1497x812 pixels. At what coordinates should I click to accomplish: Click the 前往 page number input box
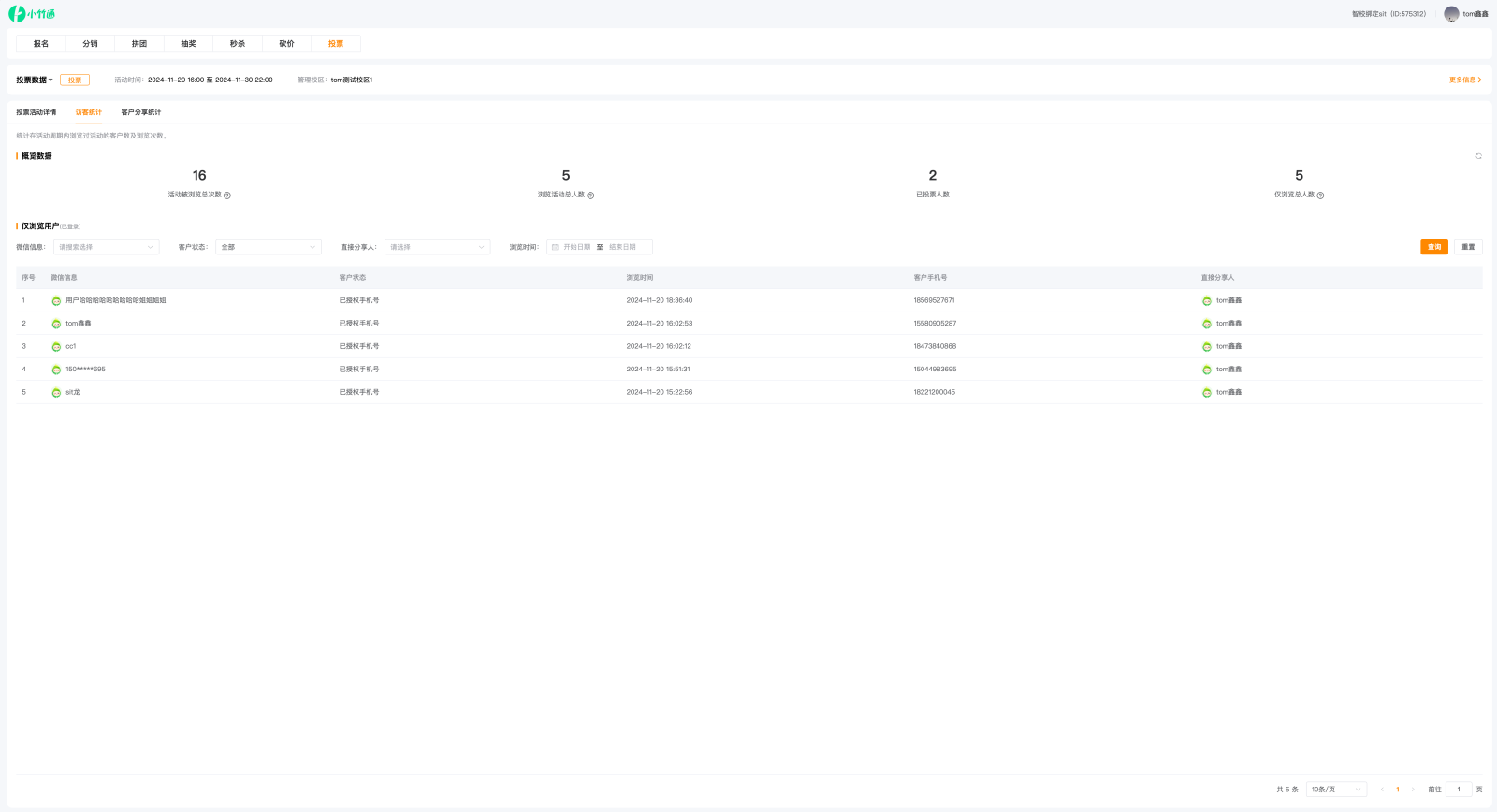coord(1459,790)
